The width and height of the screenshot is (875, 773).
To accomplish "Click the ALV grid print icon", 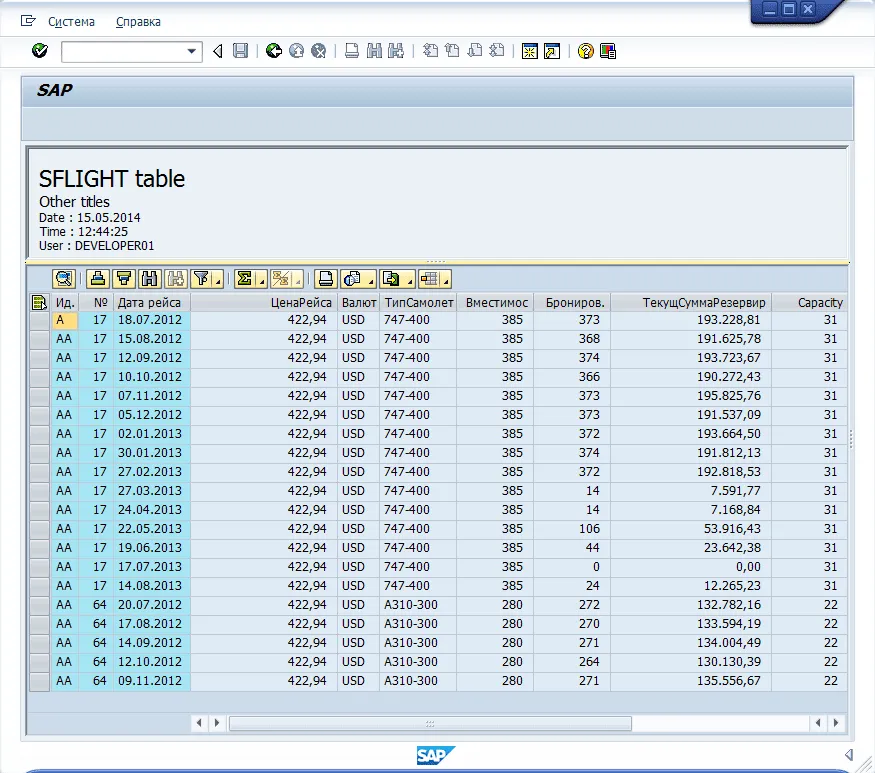I will pyautogui.click(x=325, y=279).
